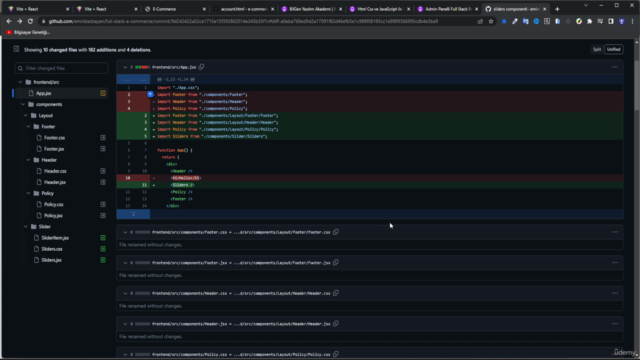Go back to previous browser page

[x=9, y=21]
